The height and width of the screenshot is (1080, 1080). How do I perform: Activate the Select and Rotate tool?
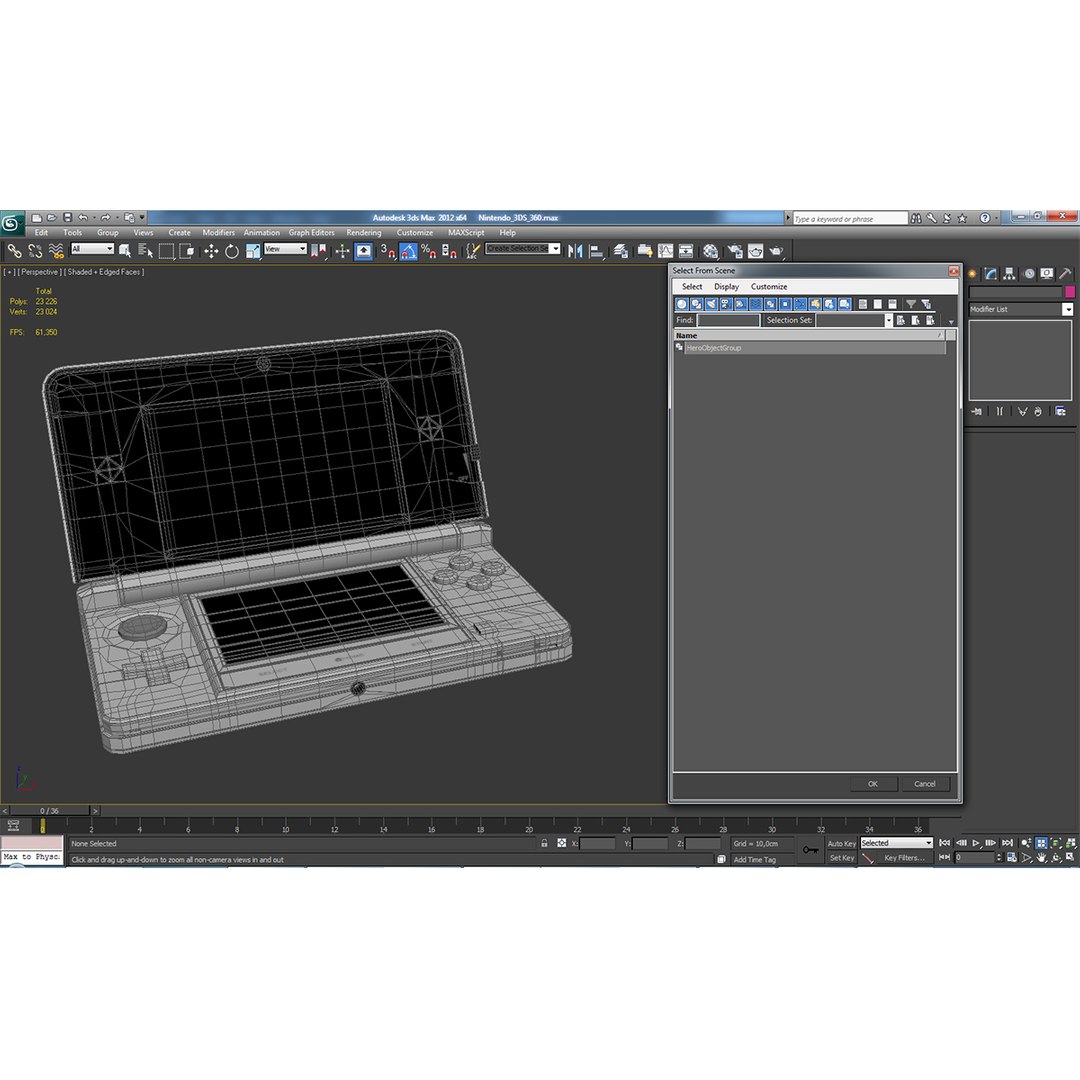(x=231, y=251)
